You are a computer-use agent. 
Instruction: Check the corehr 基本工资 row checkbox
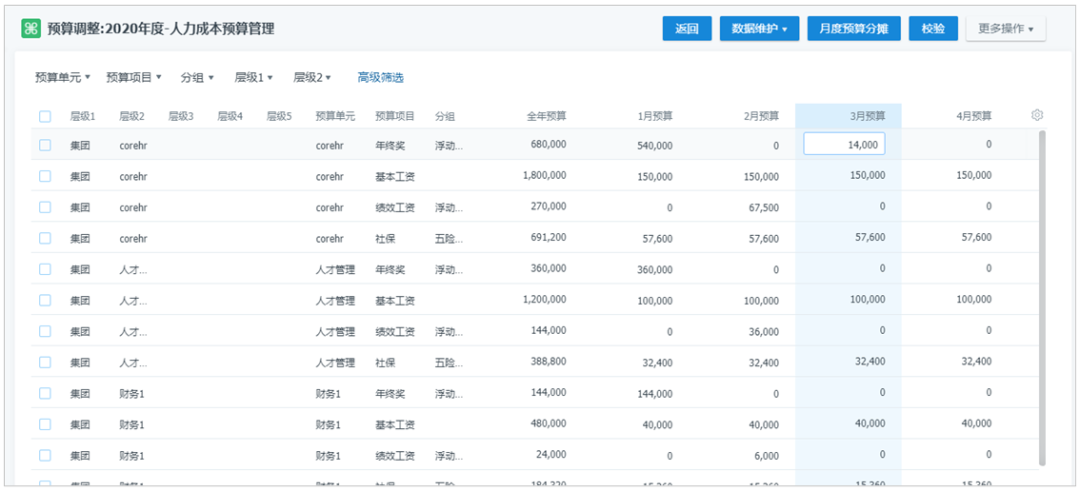[x=45, y=176]
